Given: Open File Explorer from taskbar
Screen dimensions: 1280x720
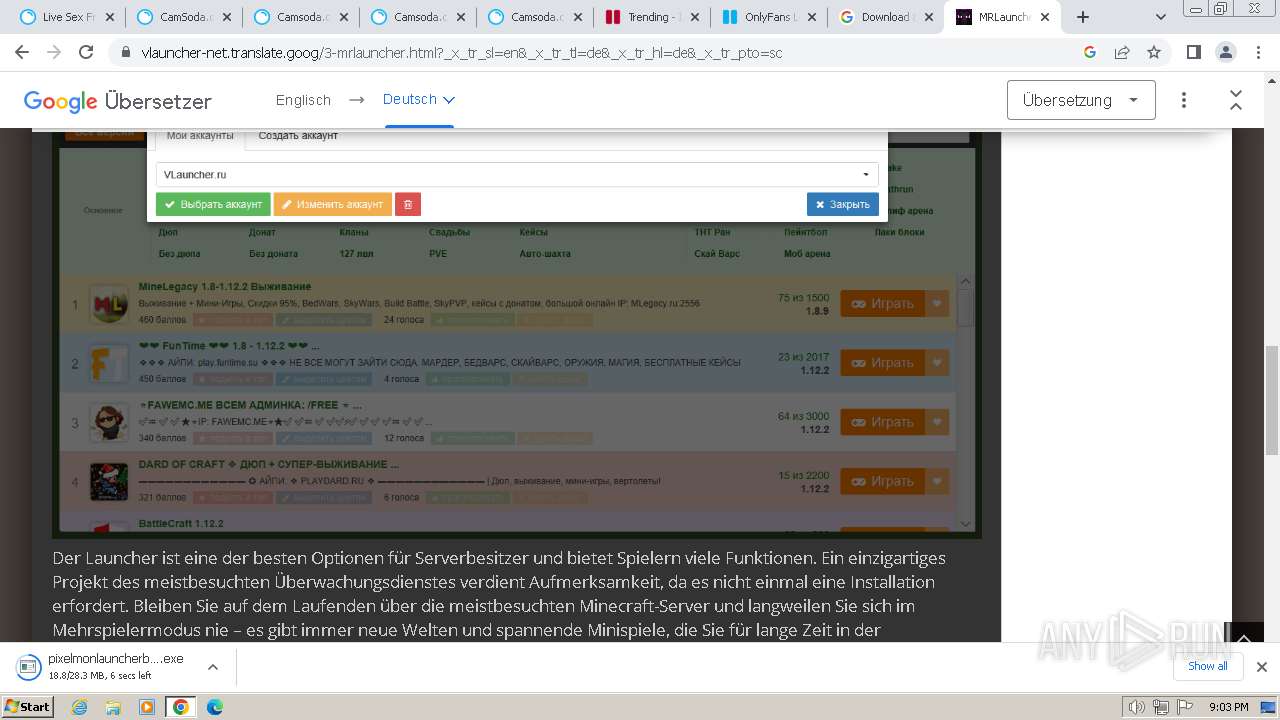Looking at the screenshot, I should click(x=113, y=707).
